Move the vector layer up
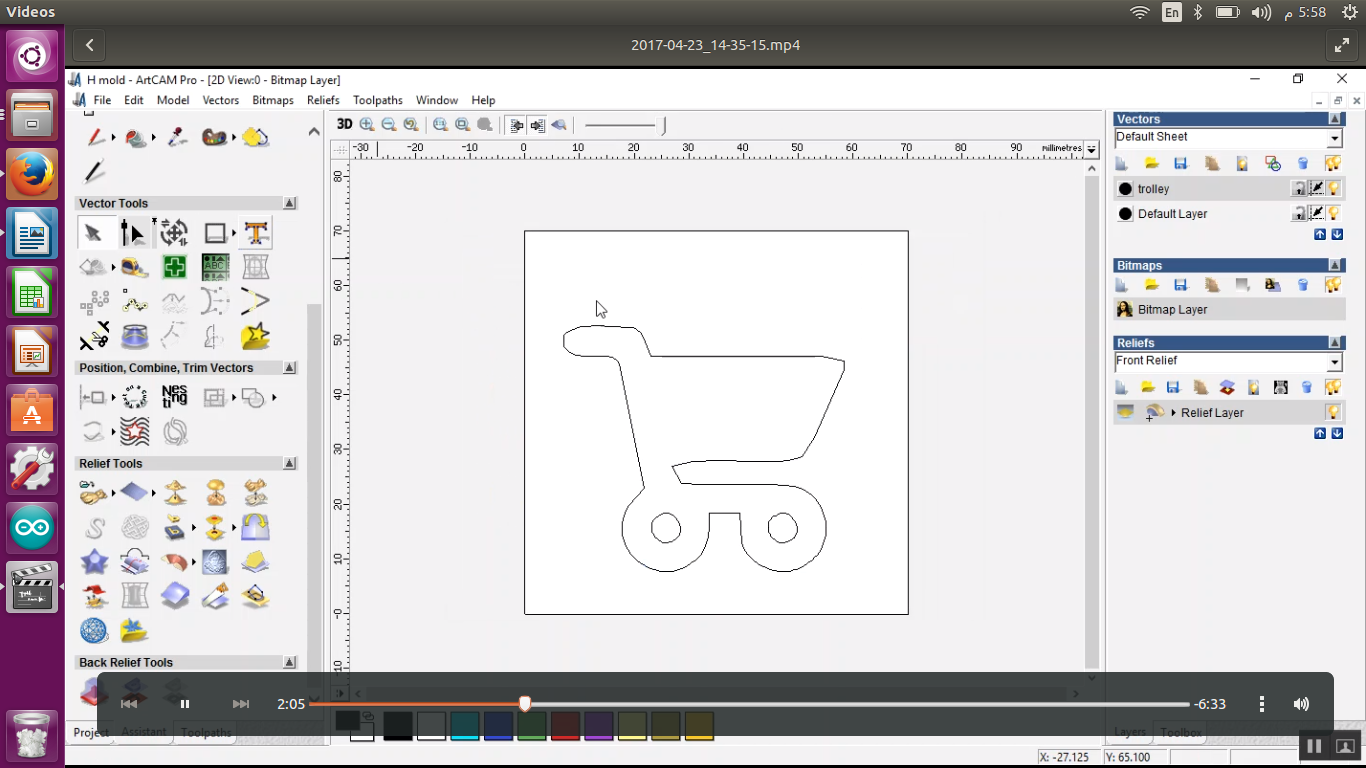The height and width of the screenshot is (768, 1366). 1320,235
